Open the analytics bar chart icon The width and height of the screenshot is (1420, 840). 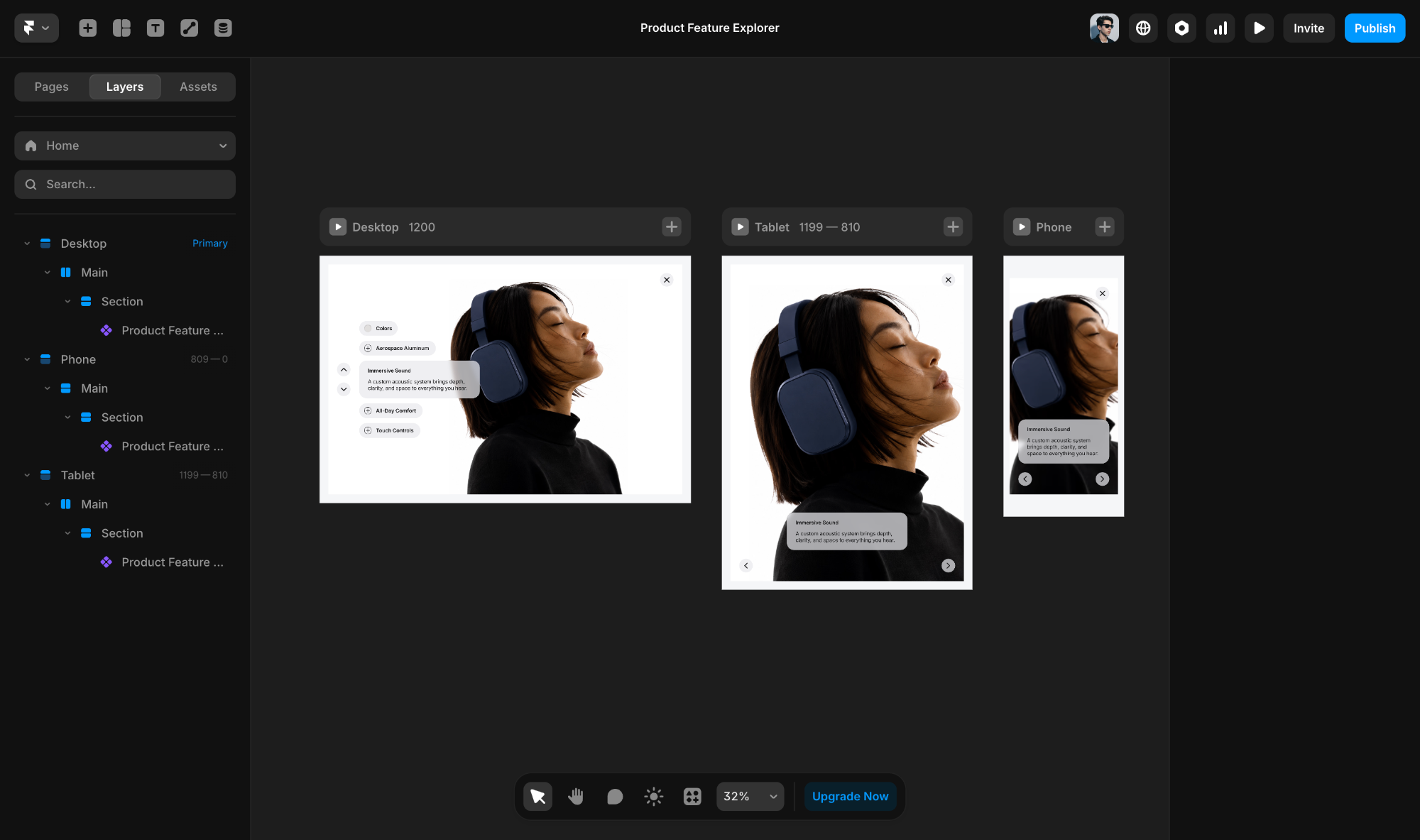coord(1220,28)
